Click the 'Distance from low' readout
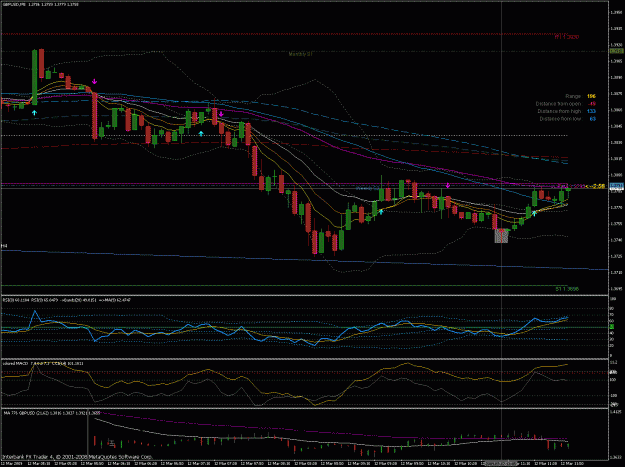Screen dimensions: 625x467 pos(568,119)
